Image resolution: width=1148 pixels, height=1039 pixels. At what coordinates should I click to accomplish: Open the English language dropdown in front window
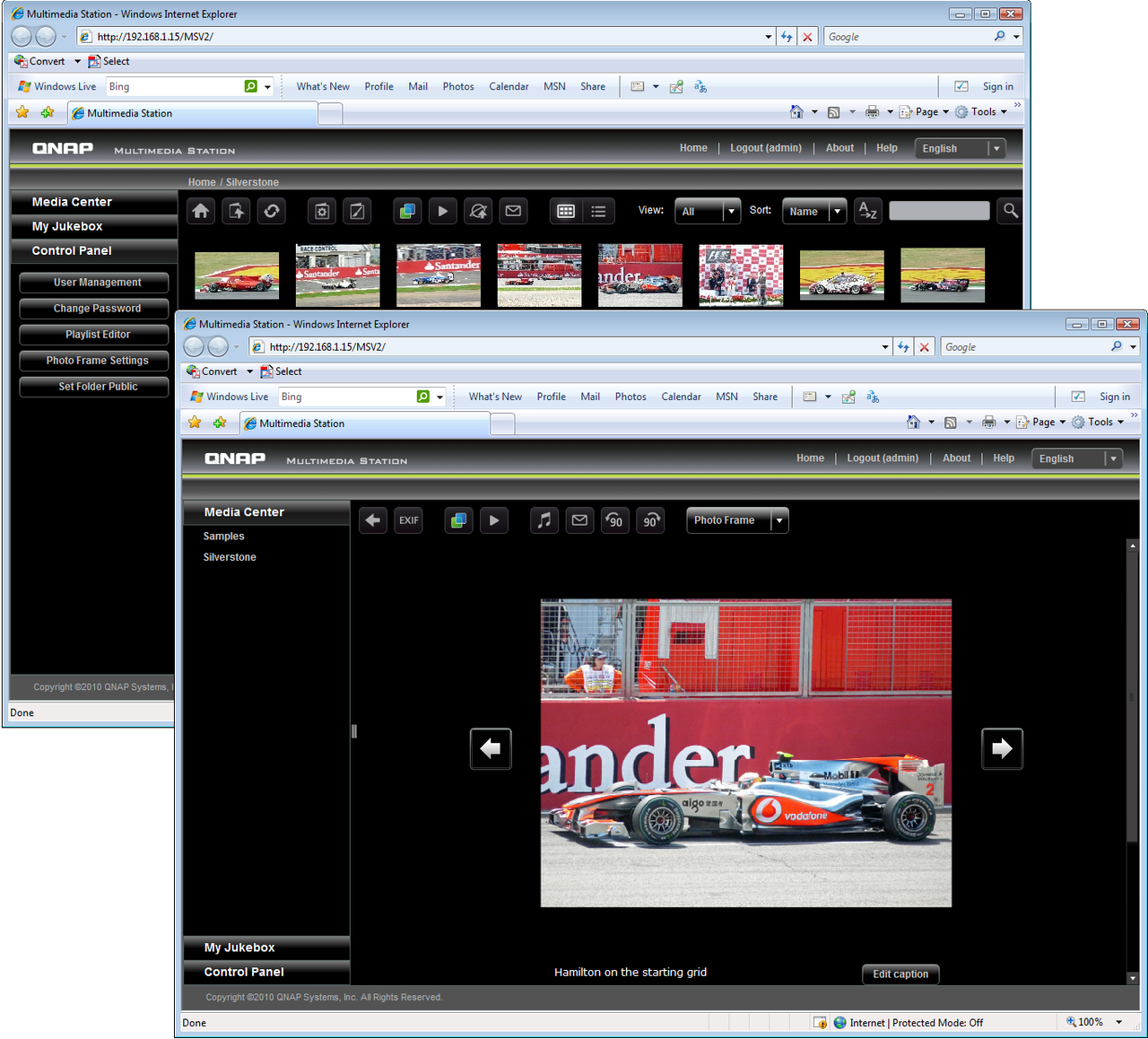point(1077,458)
